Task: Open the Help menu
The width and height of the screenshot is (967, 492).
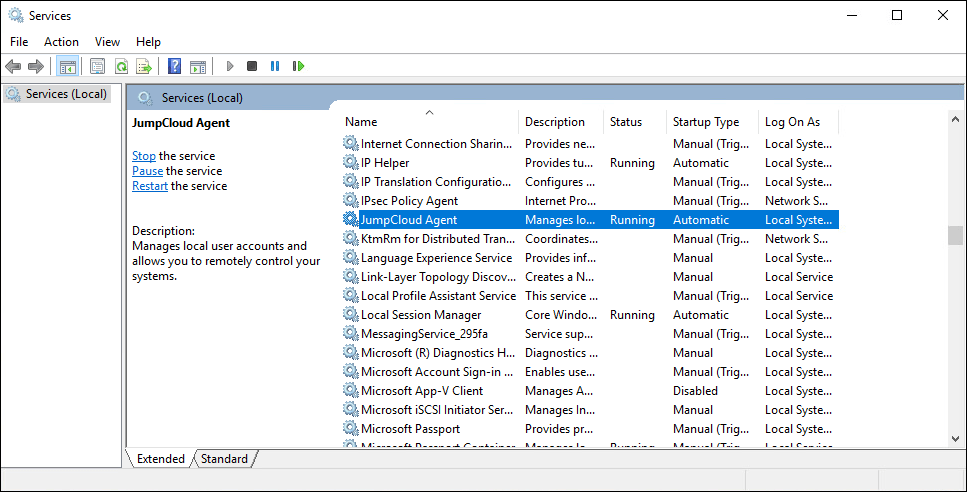Action: point(149,42)
